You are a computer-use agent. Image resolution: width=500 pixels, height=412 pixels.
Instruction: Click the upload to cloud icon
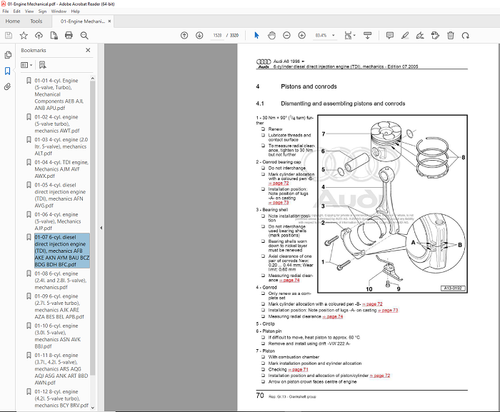click(39, 35)
